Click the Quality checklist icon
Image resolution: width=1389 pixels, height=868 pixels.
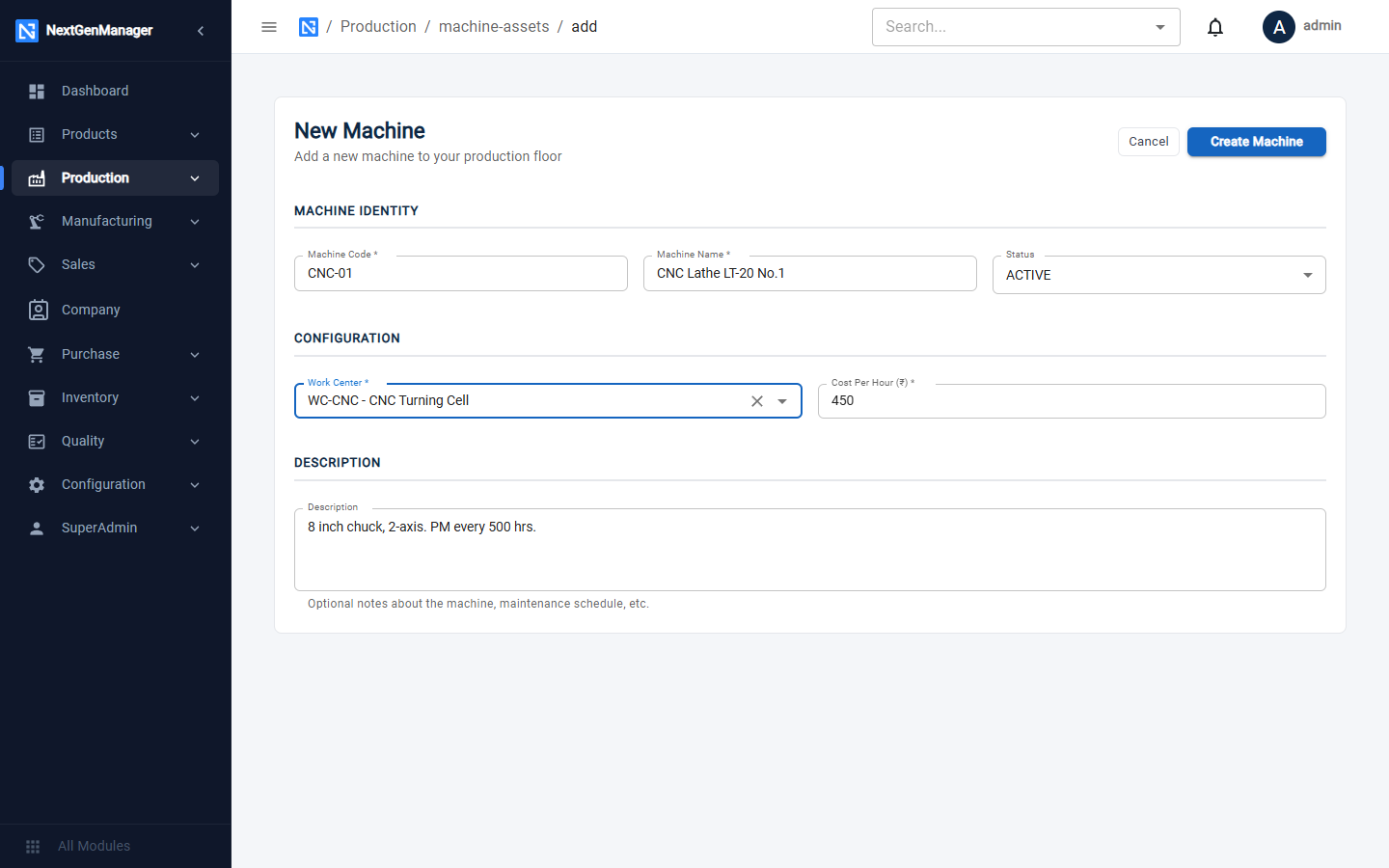pos(37,442)
